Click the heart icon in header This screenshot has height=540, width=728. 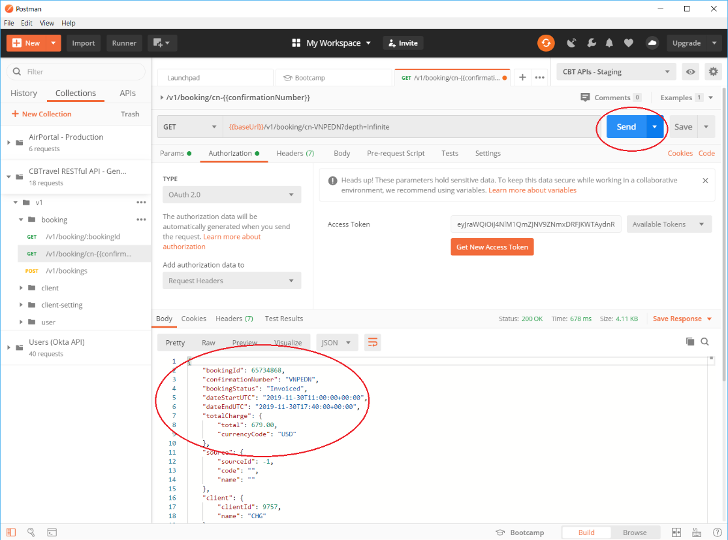tap(628, 43)
